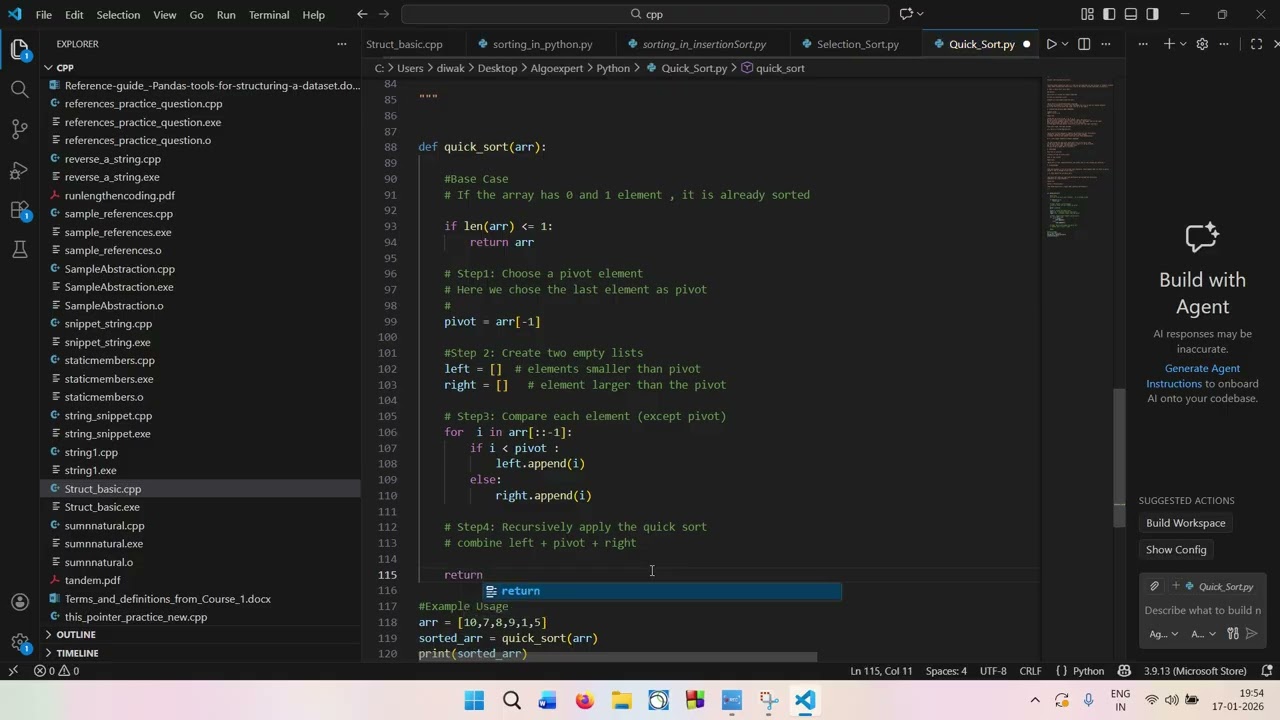
Task: Run the Python file with the play button
Action: click(x=1051, y=44)
